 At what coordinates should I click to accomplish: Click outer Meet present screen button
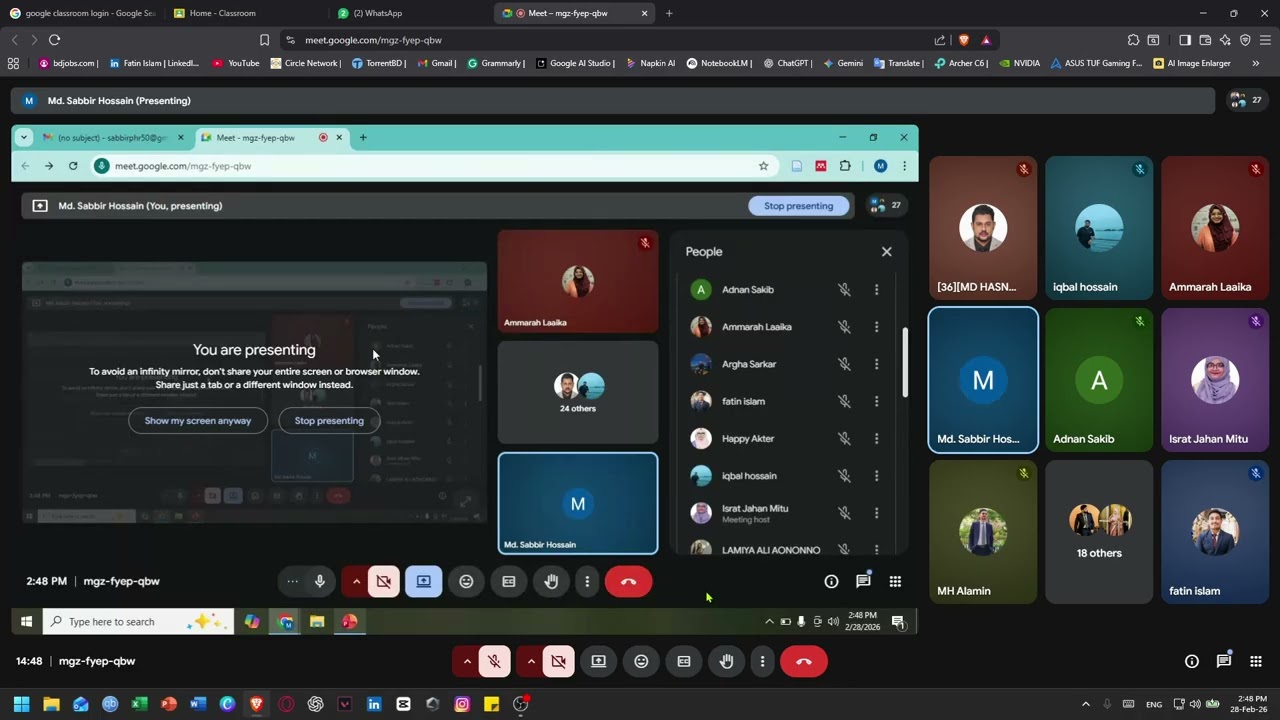pyautogui.click(x=598, y=661)
